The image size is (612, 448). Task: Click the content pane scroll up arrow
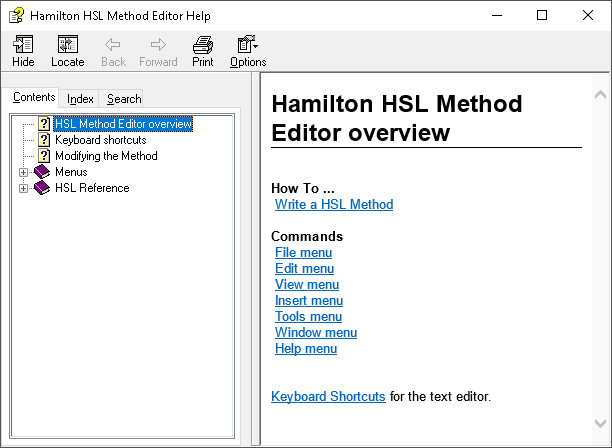click(x=600, y=95)
